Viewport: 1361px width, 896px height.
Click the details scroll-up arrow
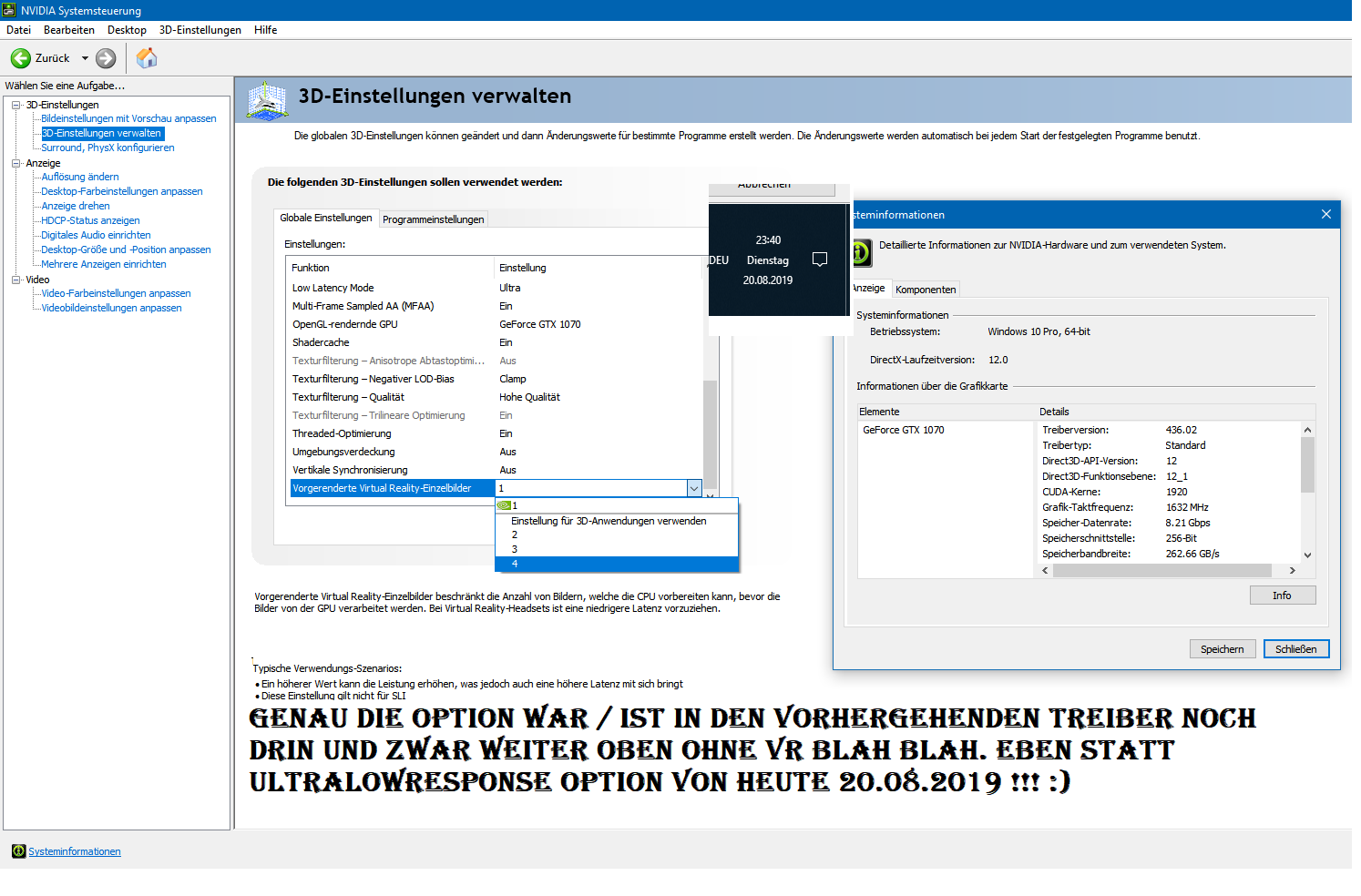pyautogui.click(x=1307, y=430)
